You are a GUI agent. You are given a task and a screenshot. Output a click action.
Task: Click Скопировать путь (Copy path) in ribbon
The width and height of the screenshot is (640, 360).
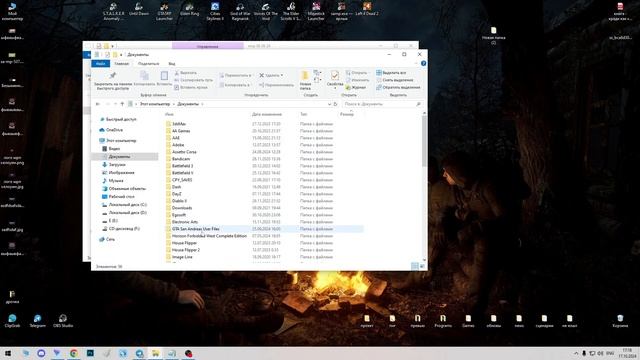click(193, 80)
